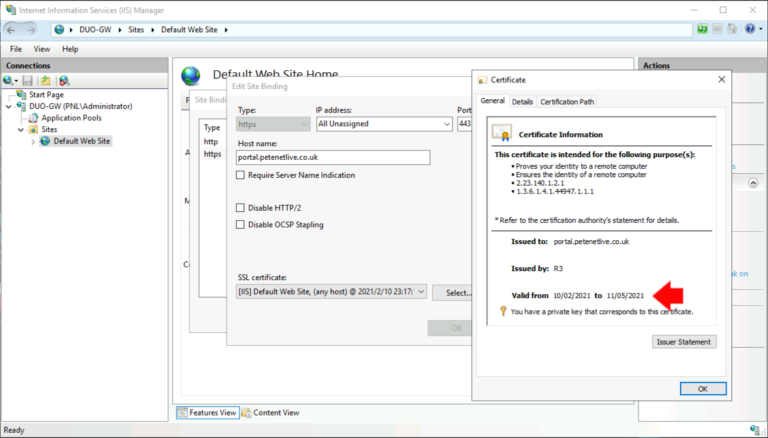This screenshot has height=438, width=768.
Task: Open the help icon dropdown arrow
Action: (x=760, y=29)
